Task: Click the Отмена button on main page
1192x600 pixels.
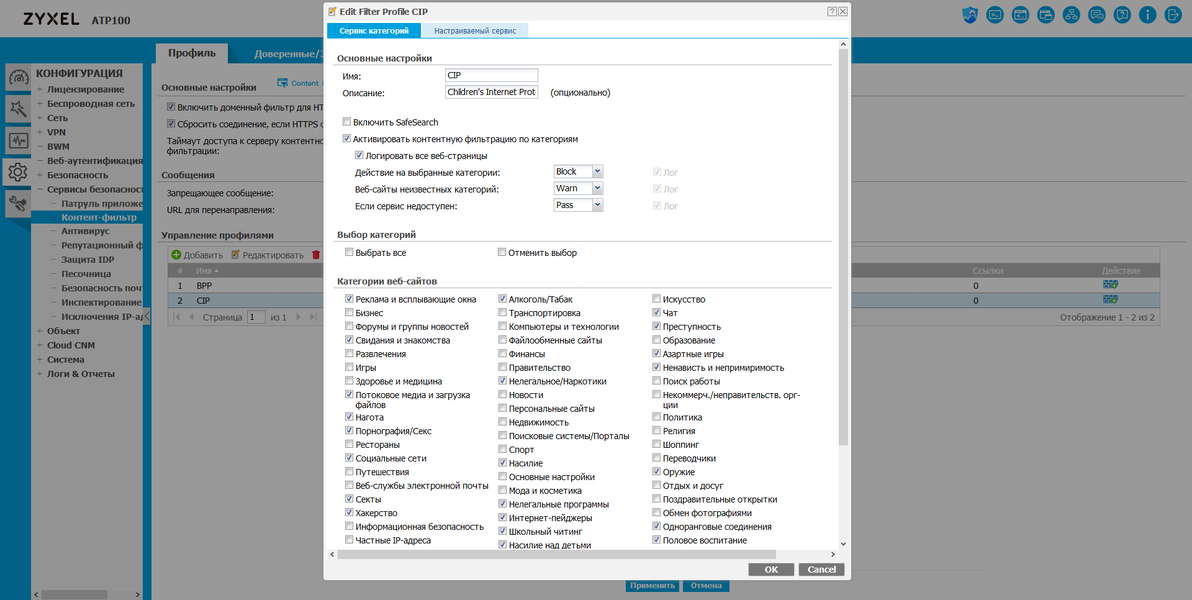Action: (x=706, y=586)
